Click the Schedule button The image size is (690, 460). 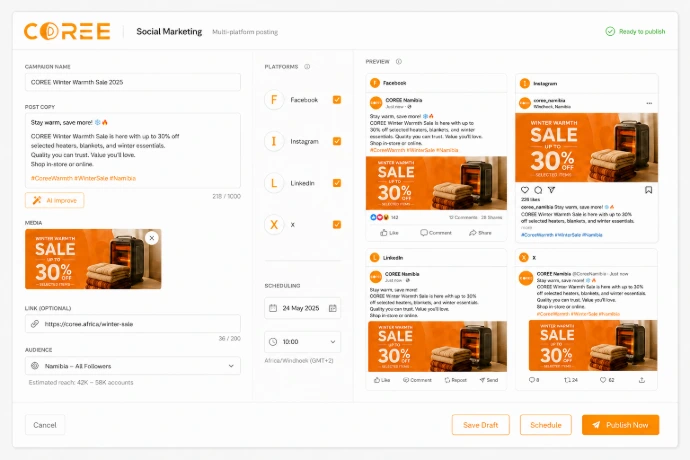click(x=546, y=425)
